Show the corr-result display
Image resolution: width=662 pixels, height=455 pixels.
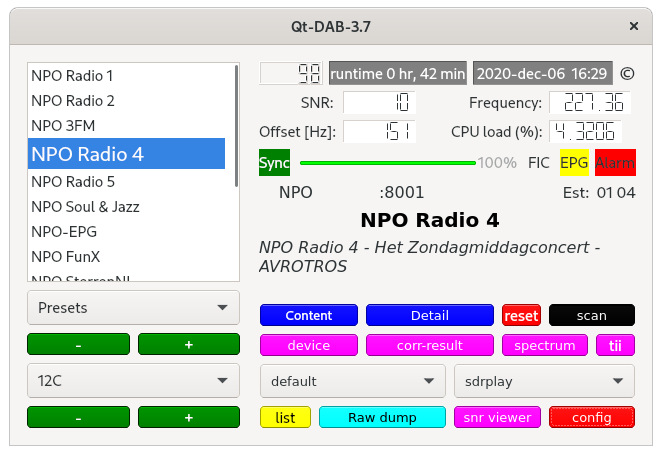(x=430, y=345)
